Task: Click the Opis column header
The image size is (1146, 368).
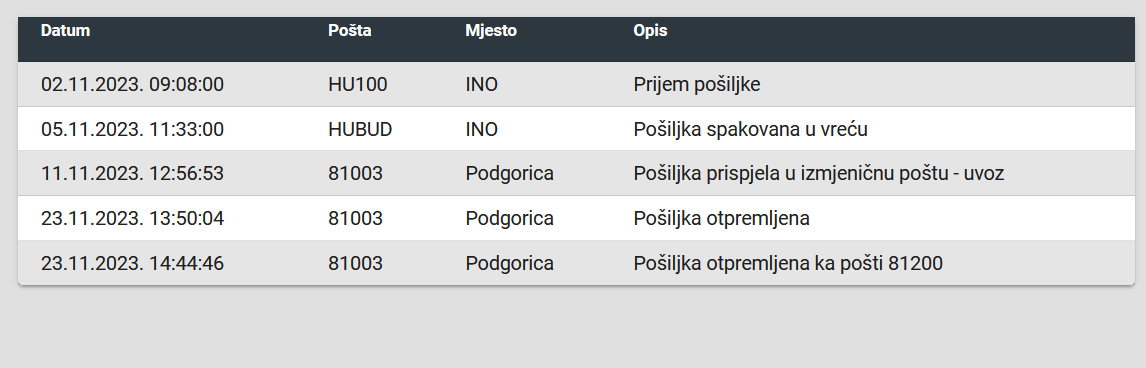Action: tap(650, 31)
